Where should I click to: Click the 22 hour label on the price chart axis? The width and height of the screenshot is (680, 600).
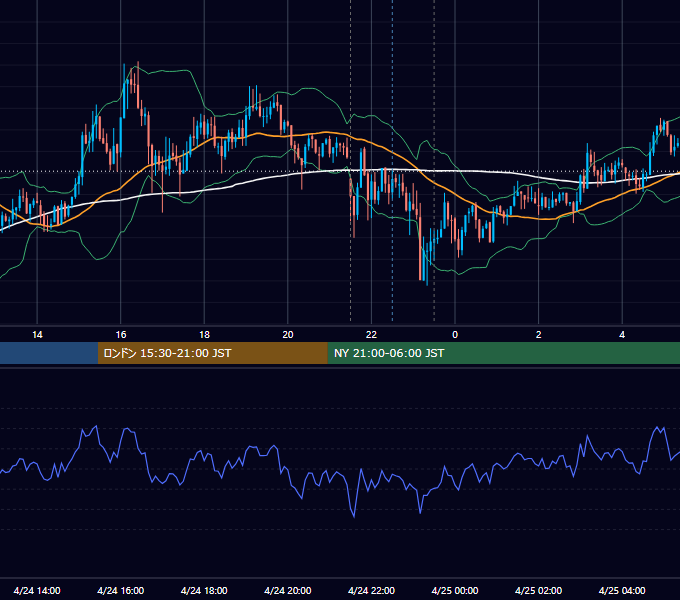[x=371, y=335]
